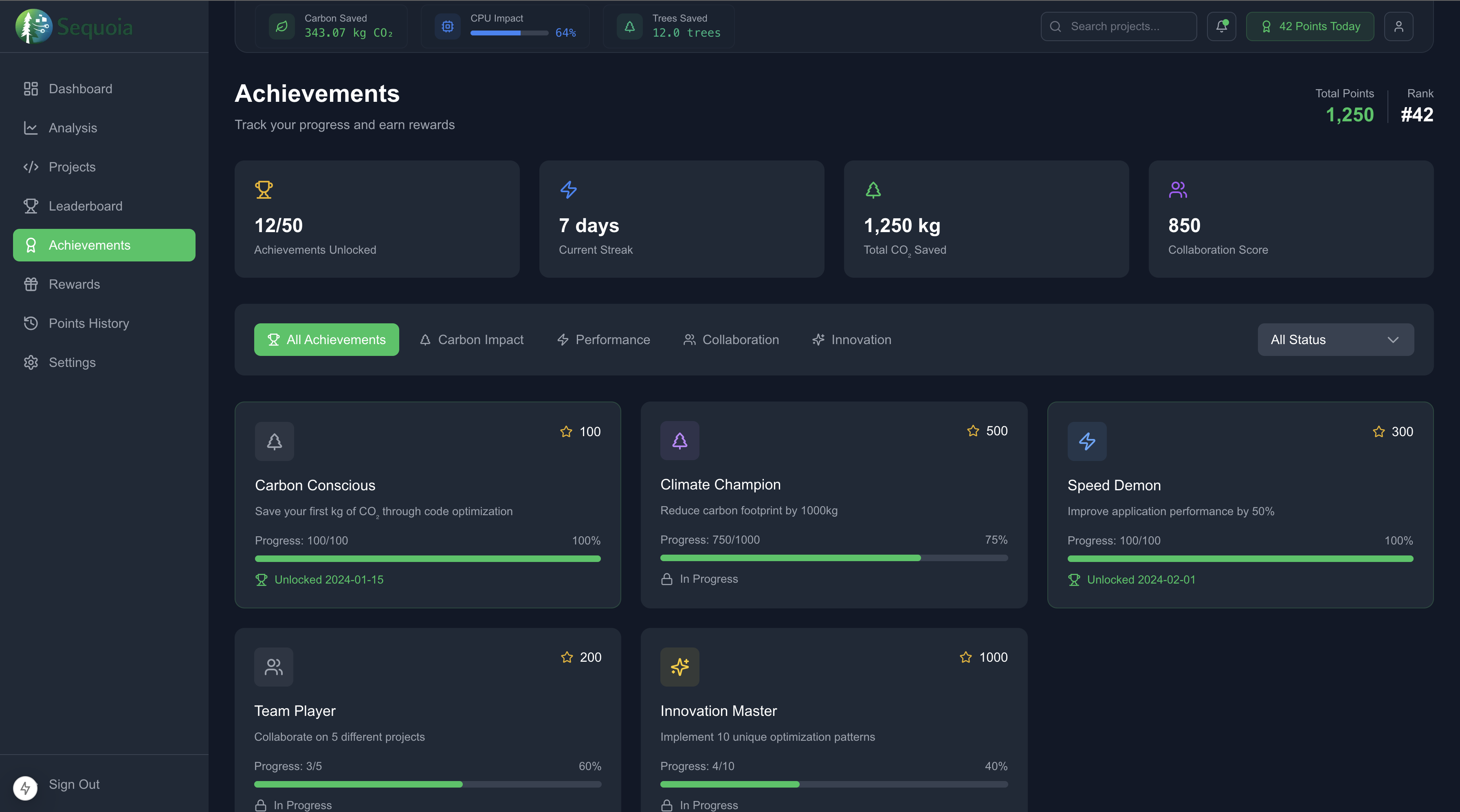Screen dimensions: 1460x812
Task: Go to Points History page
Action: click(x=88, y=323)
